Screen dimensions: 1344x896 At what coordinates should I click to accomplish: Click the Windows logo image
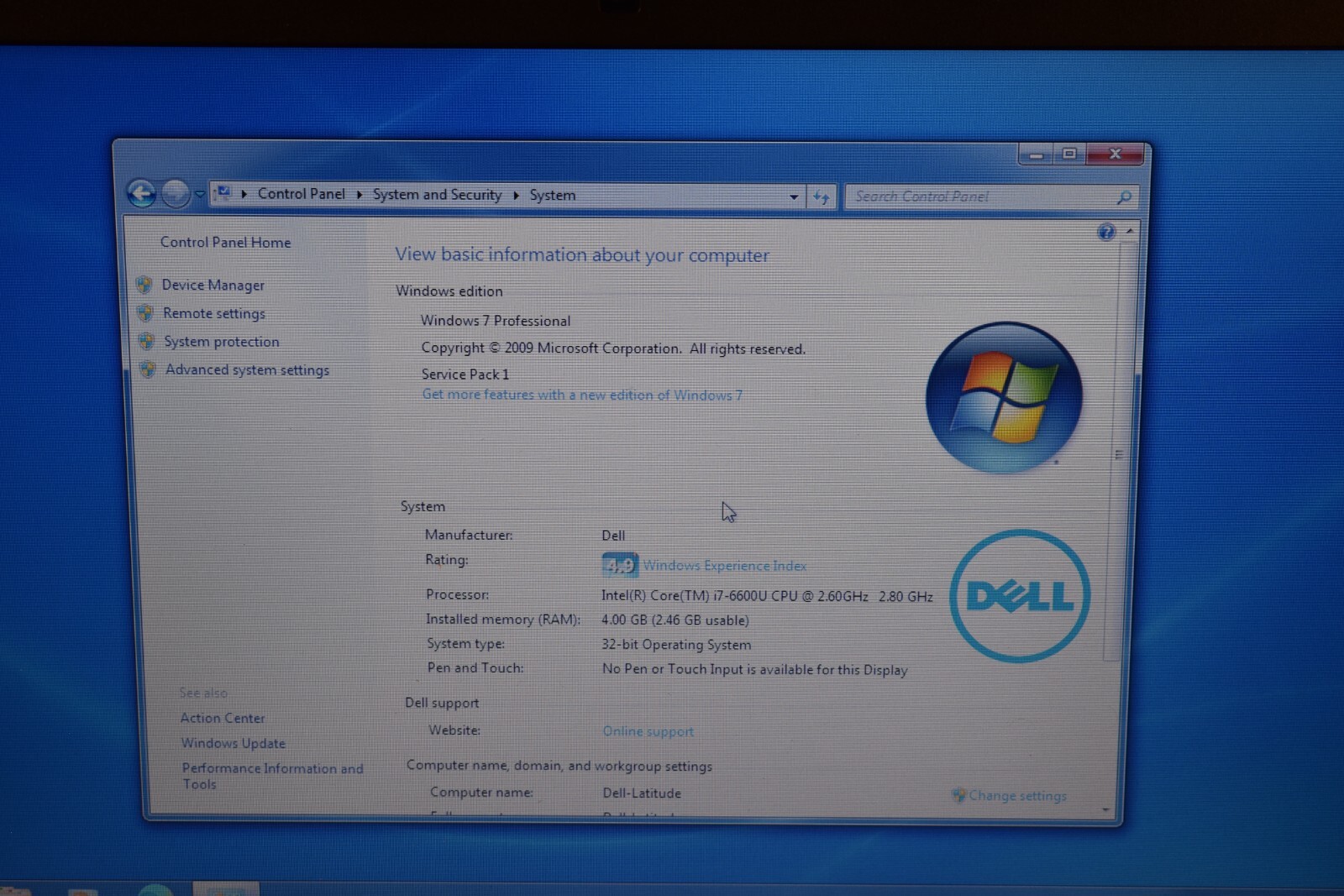(1004, 397)
